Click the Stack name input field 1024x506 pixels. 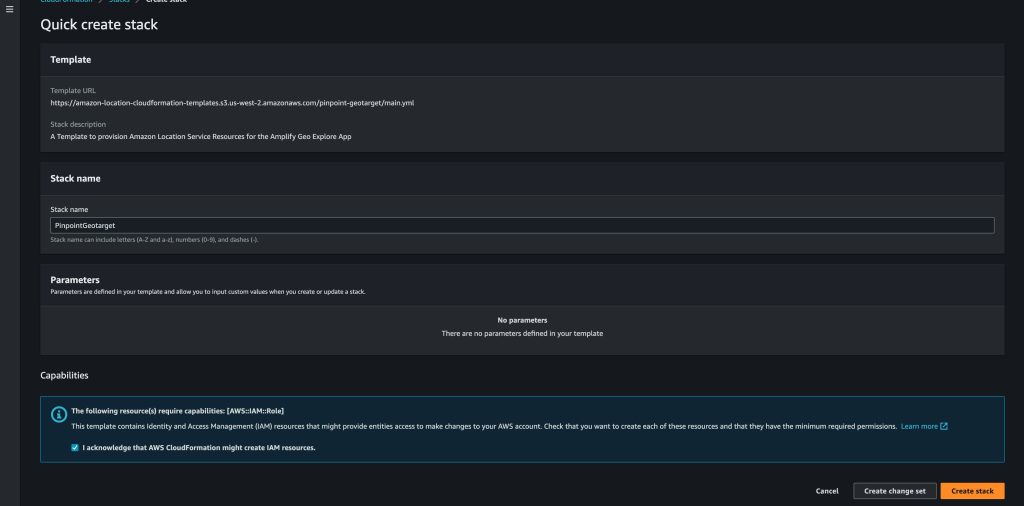pyautogui.click(x=522, y=225)
